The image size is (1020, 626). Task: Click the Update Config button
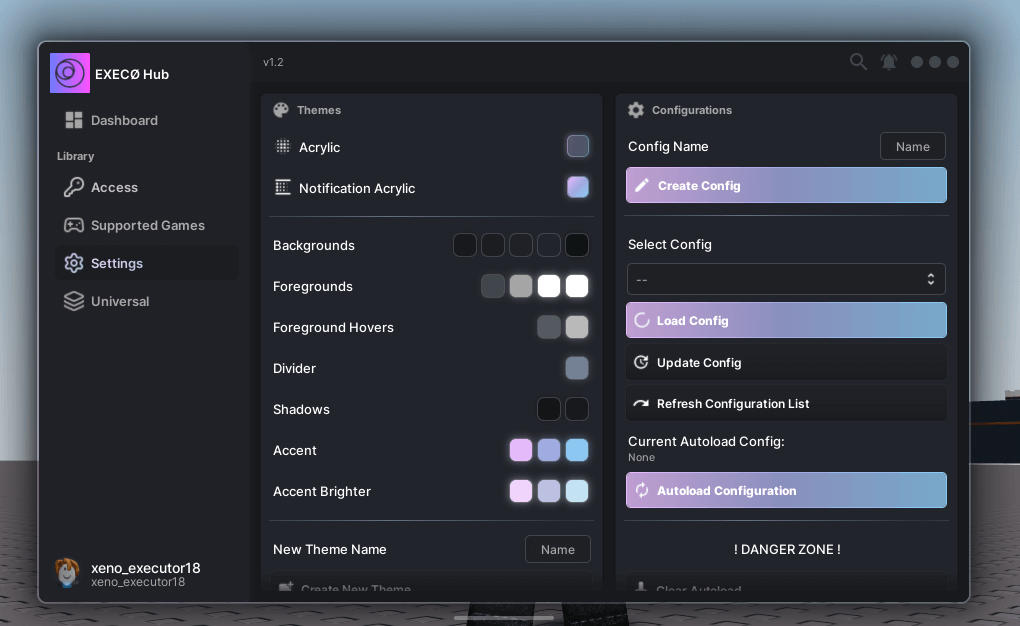[x=786, y=362]
